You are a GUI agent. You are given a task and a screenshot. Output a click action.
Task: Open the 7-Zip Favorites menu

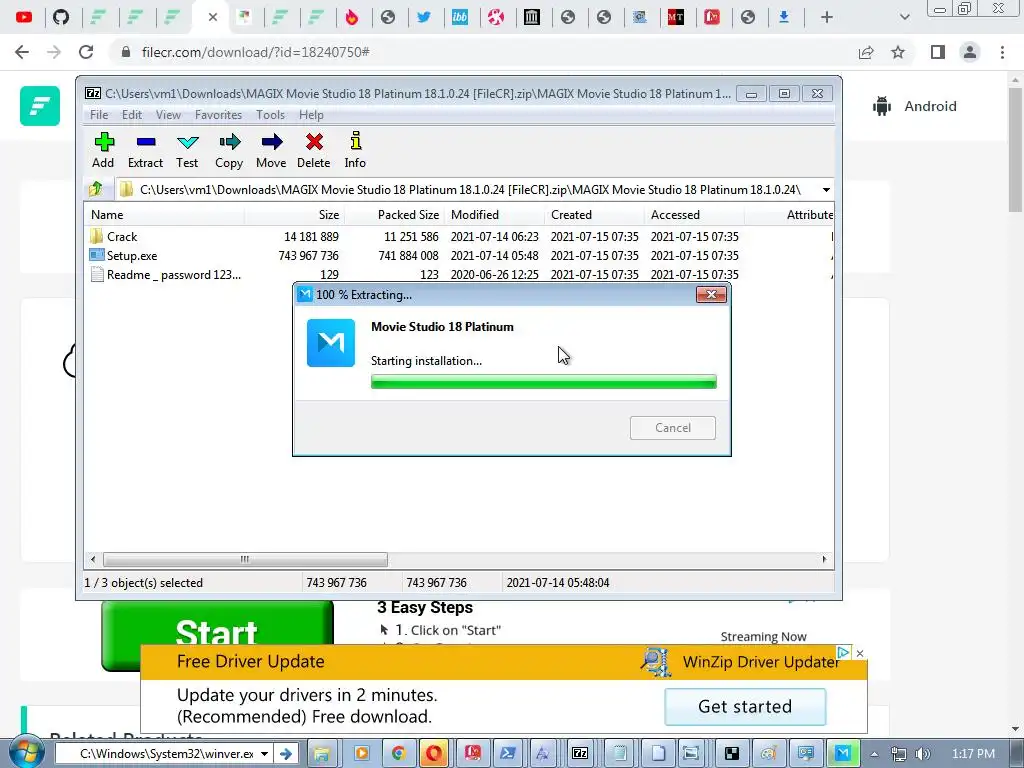click(218, 115)
